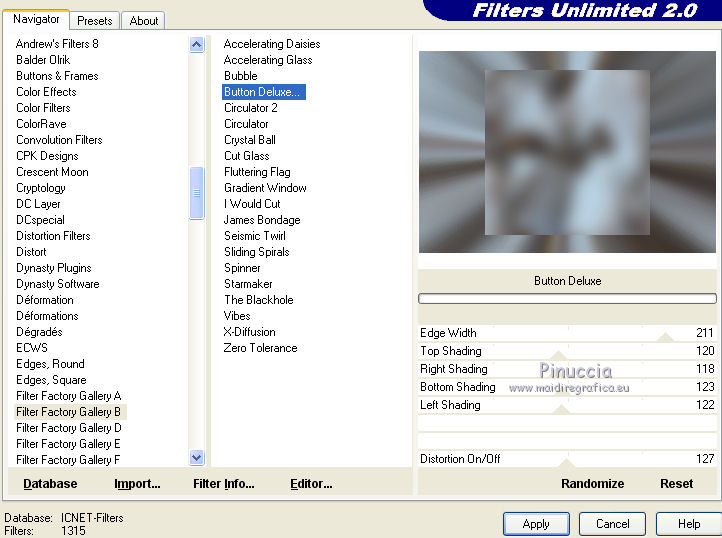Click Import... to add filters
Viewport: 722px width, 538px height.
[137, 484]
